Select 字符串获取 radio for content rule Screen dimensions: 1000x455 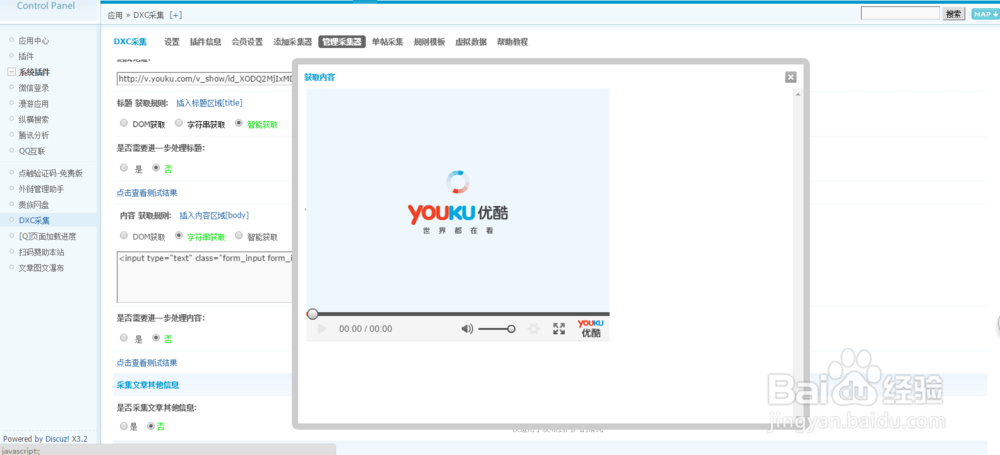pyautogui.click(x=179, y=235)
